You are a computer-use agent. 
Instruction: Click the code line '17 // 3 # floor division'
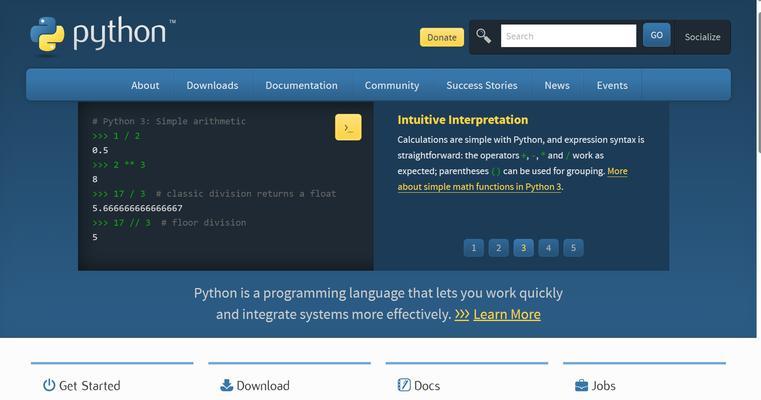pyautogui.click(x=169, y=223)
